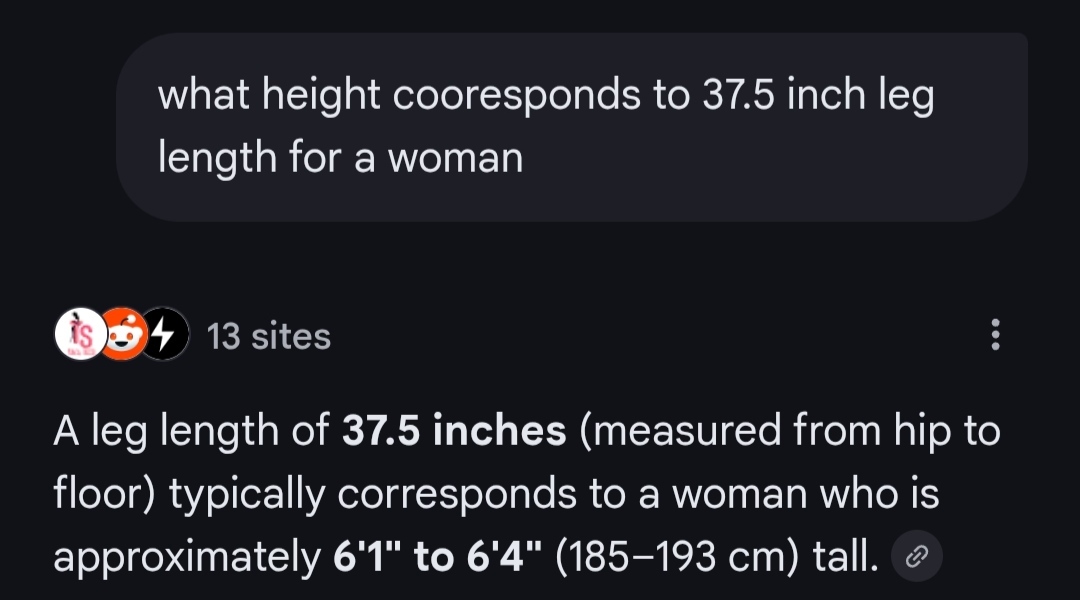
Task: Click the bold 6'1" to 6'4" height range
Action: coord(436,559)
